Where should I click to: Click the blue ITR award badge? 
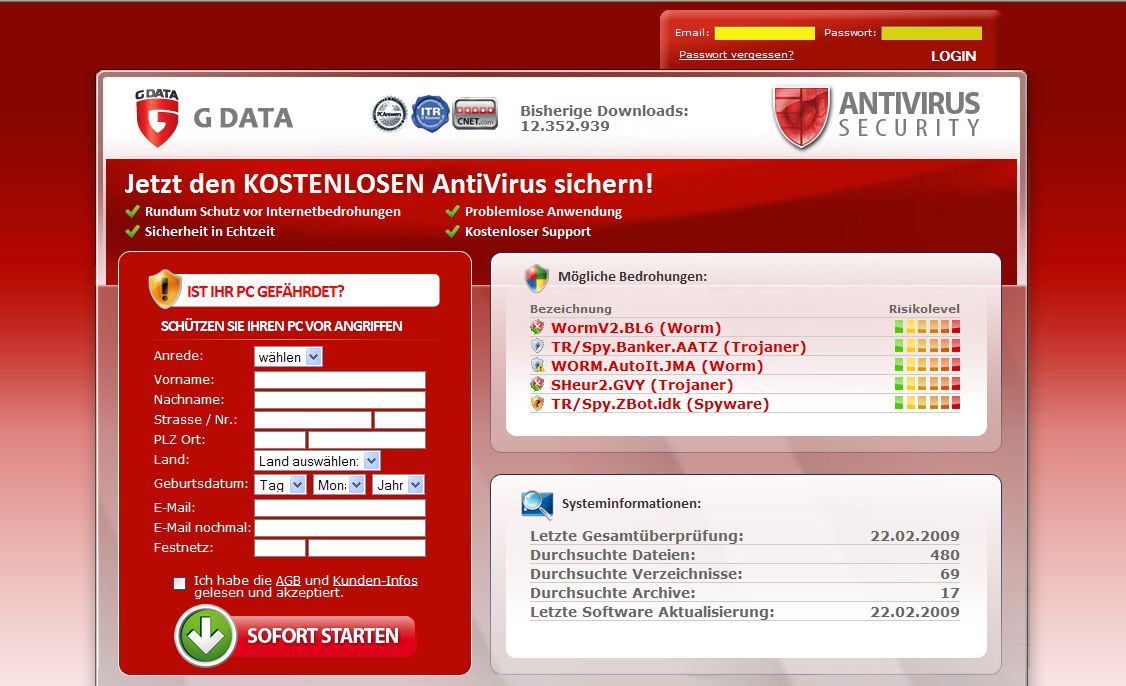430,113
